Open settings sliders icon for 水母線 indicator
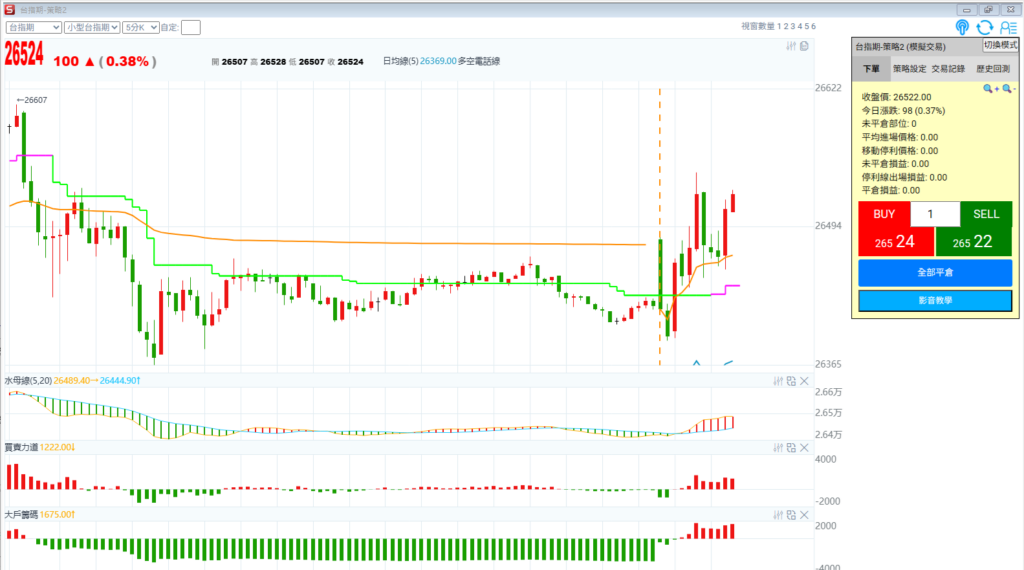Viewport: 1024px width, 570px height. (777, 380)
